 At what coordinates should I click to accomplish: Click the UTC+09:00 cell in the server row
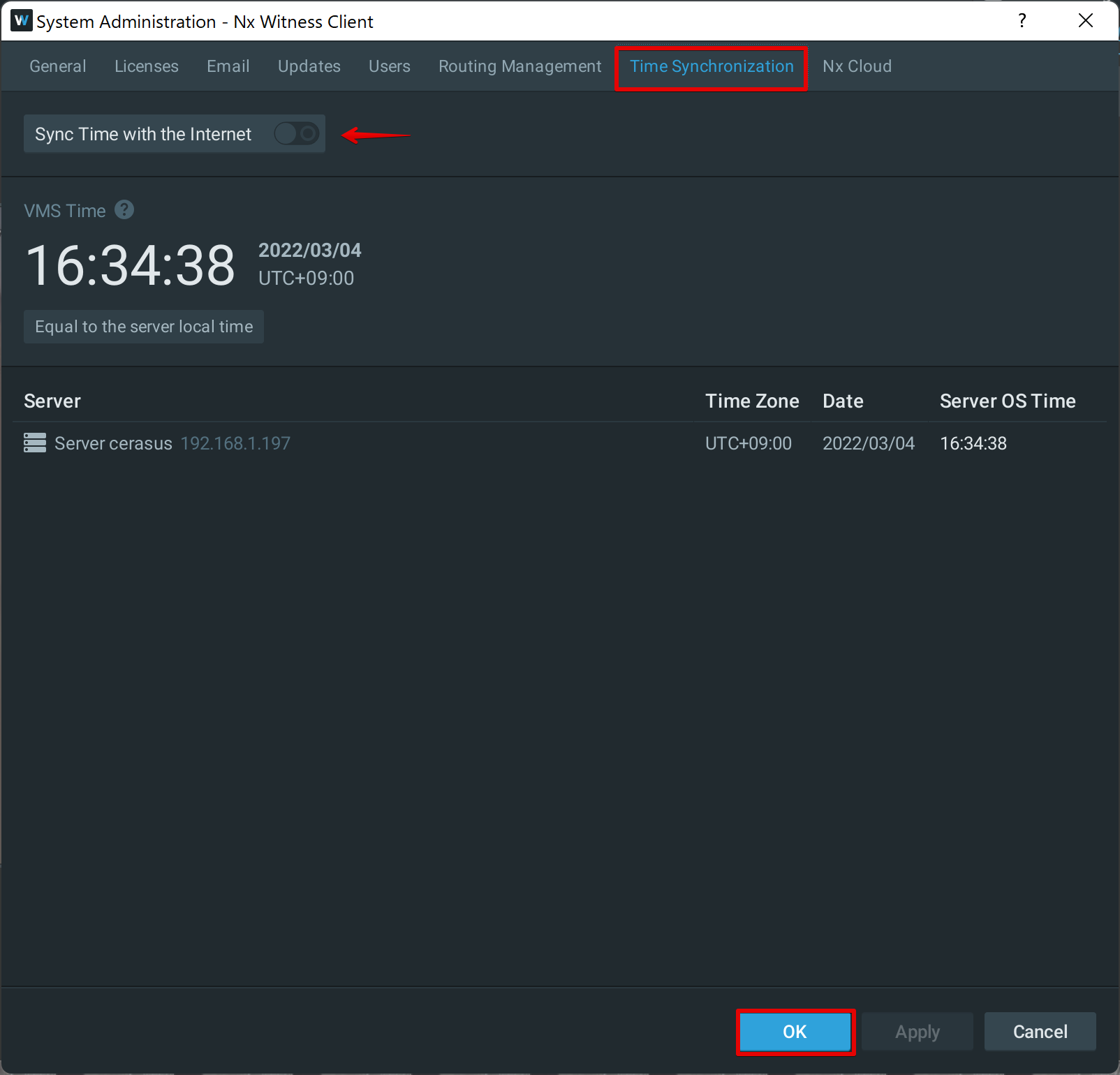pos(749,443)
